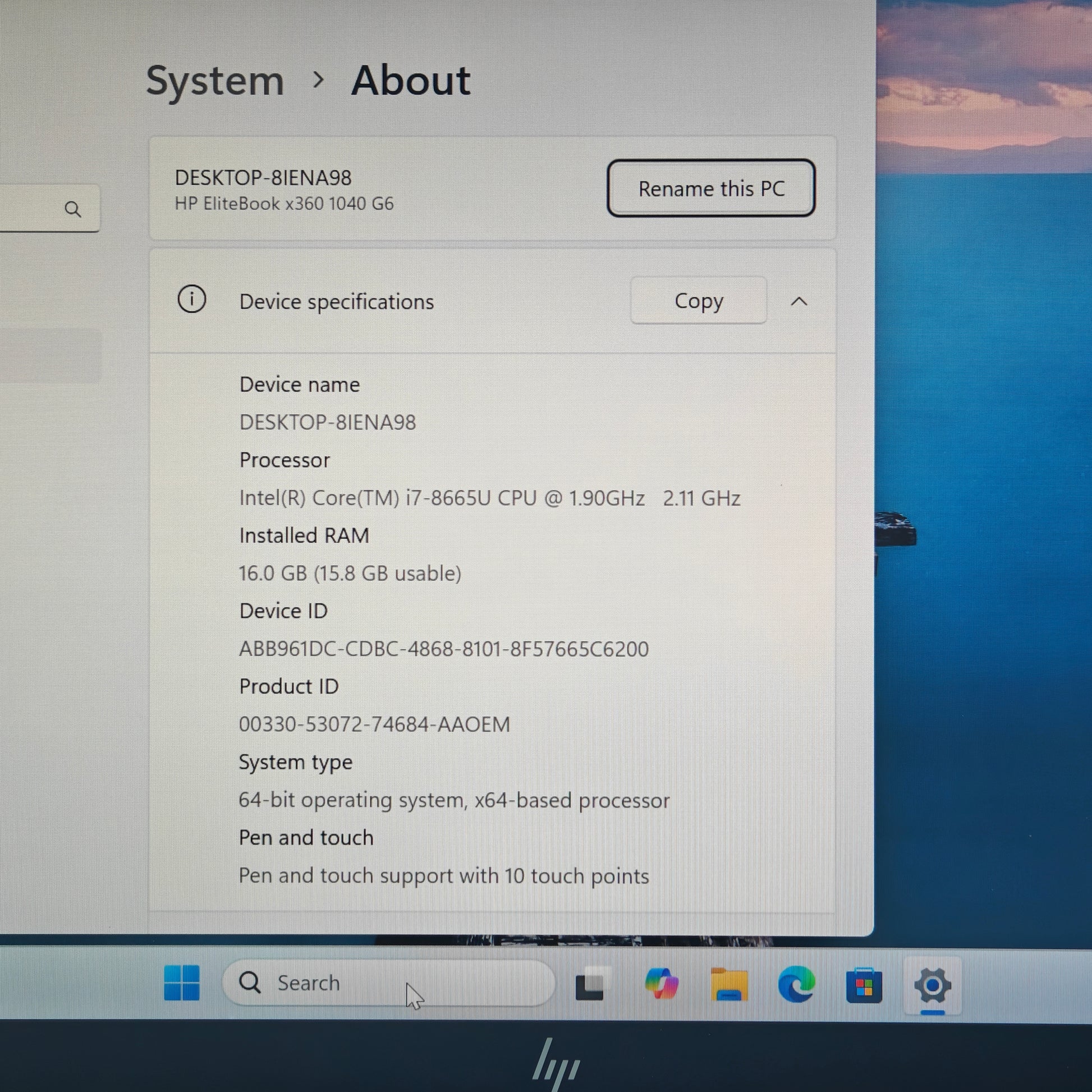
Task: Click the HP EliteBook x360 1040 G6 text
Action: point(284,204)
